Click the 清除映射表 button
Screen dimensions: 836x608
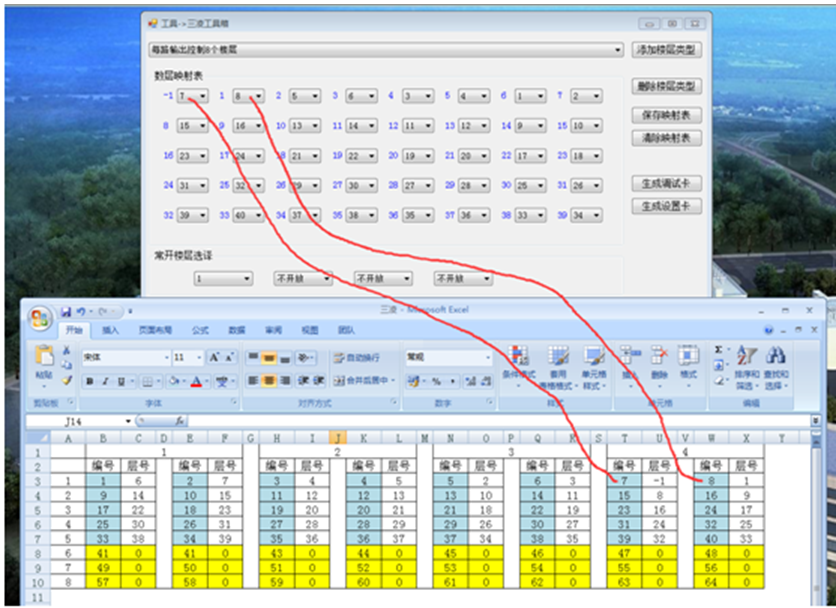[x=666, y=138]
